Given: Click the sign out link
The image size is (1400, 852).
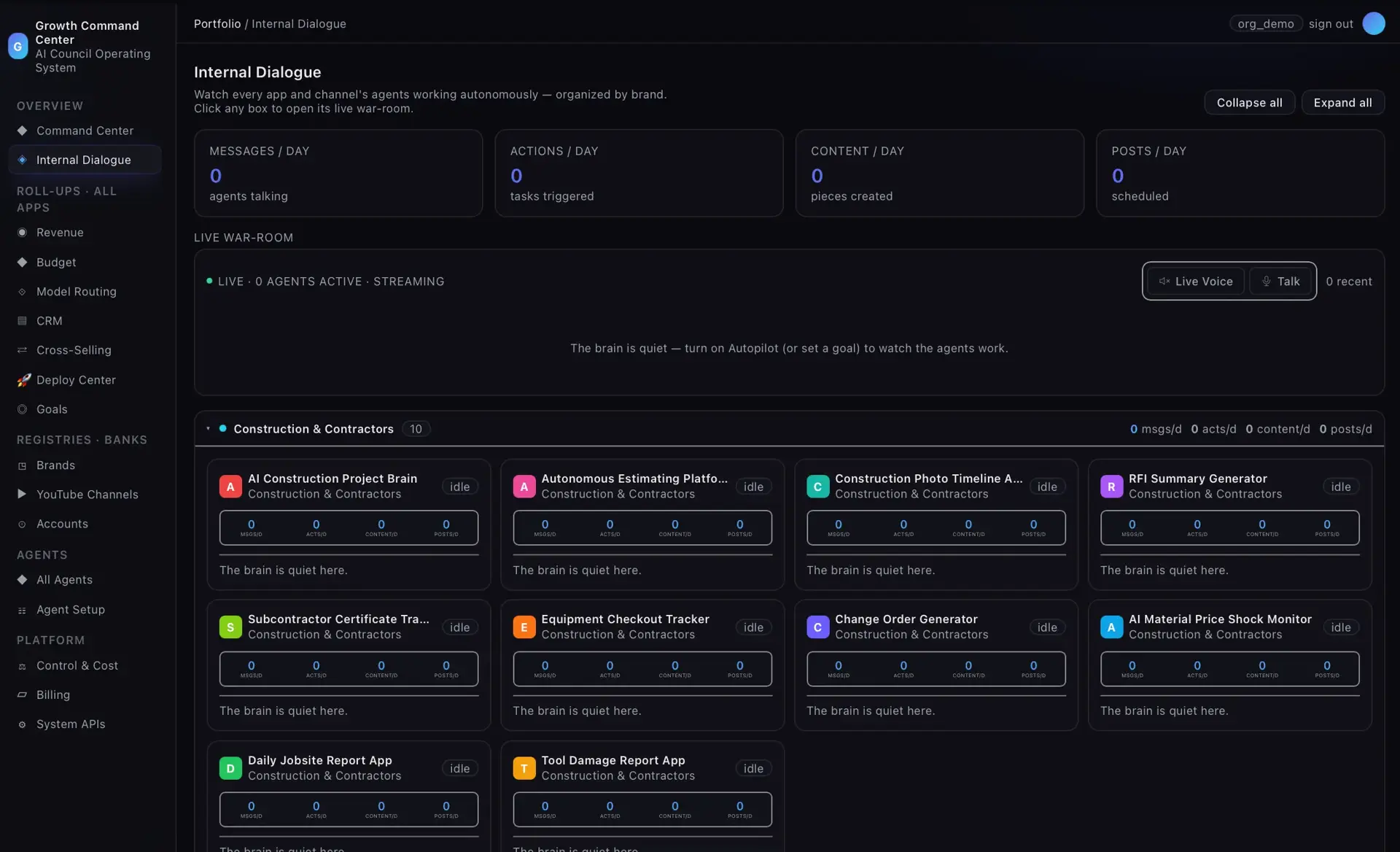Looking at the screenshot, I should coord(1331,23).
